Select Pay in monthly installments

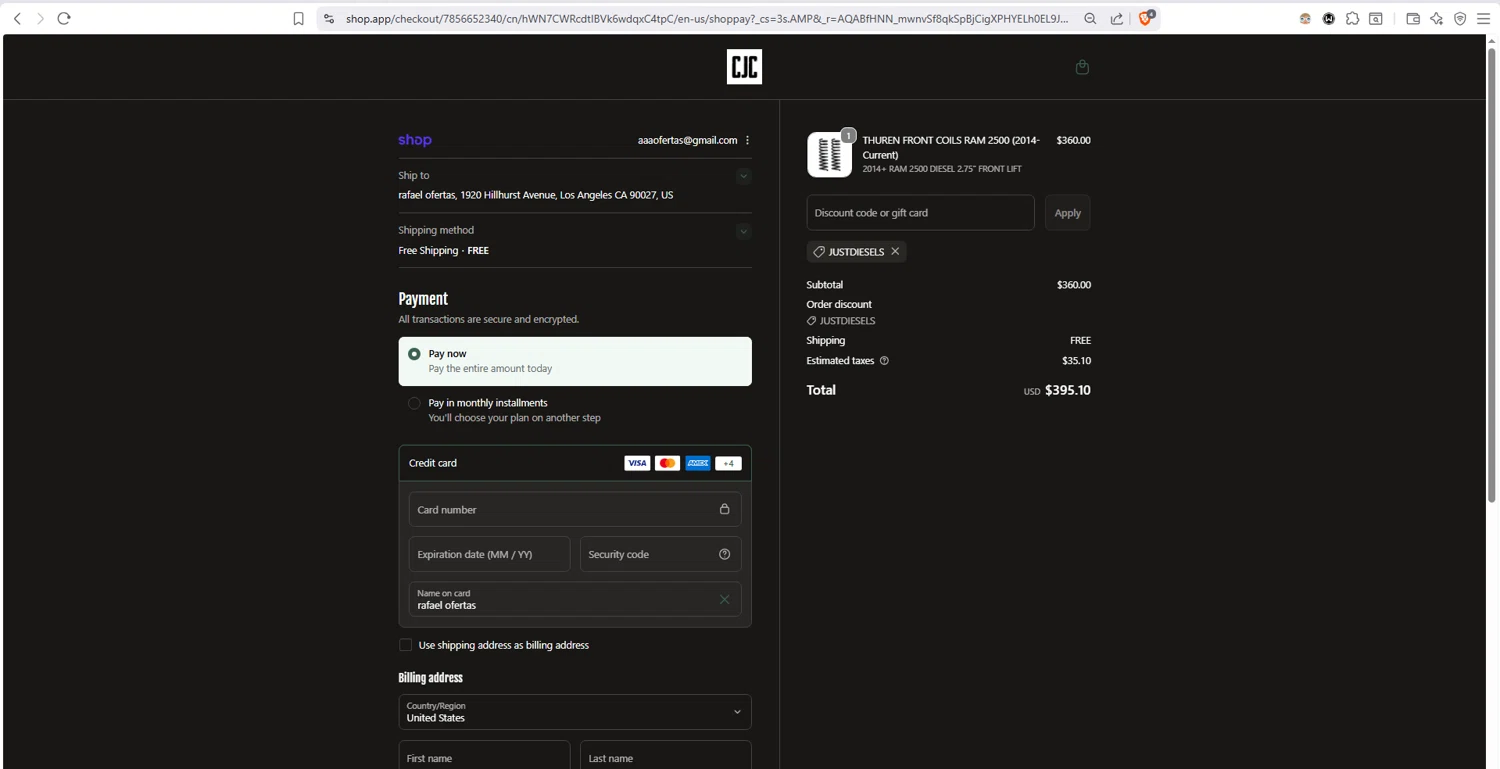[x=575, y=410]
